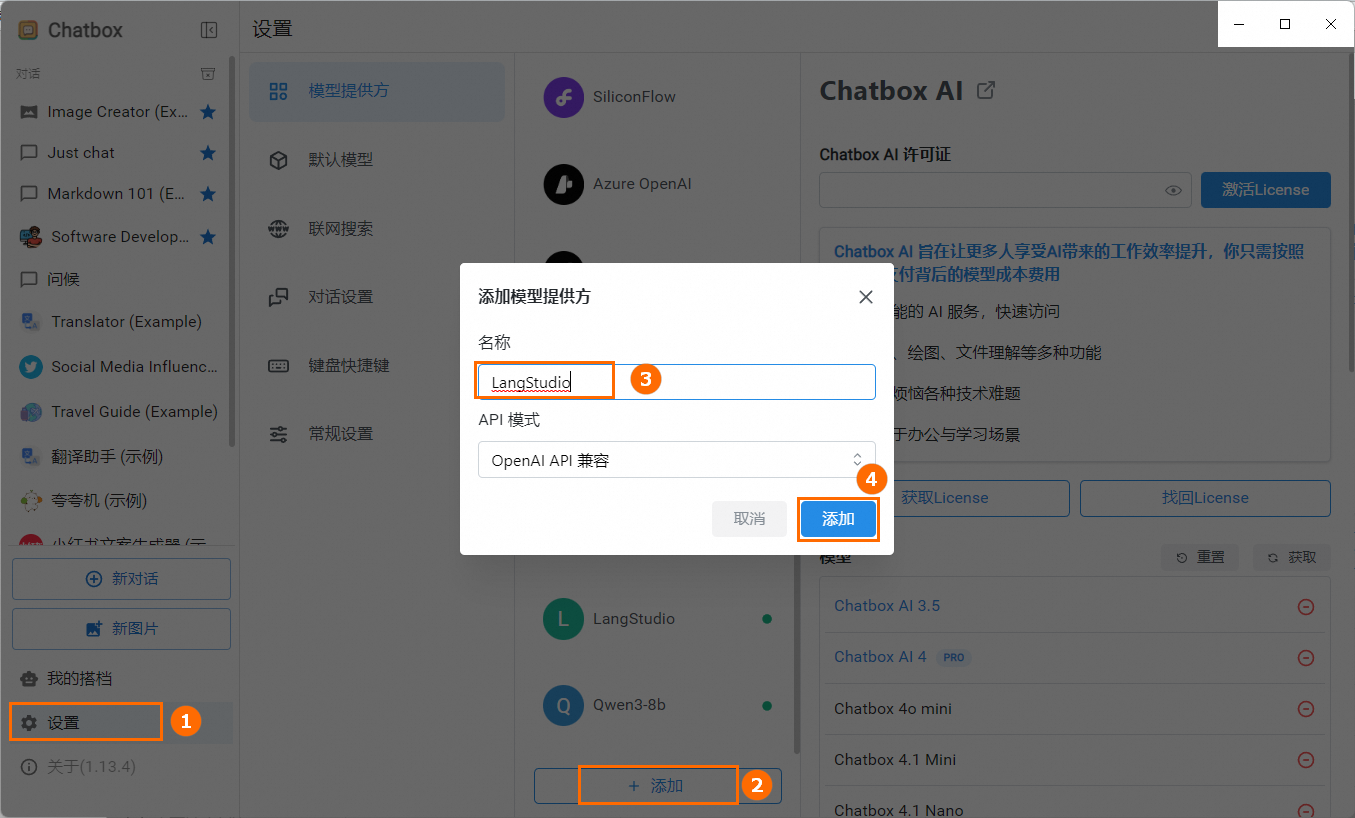Image resolution: width=1355 pixels, height=818 pixels.
Task: Select the 模型提供方 settings tab
Action: tap(377, 92)
